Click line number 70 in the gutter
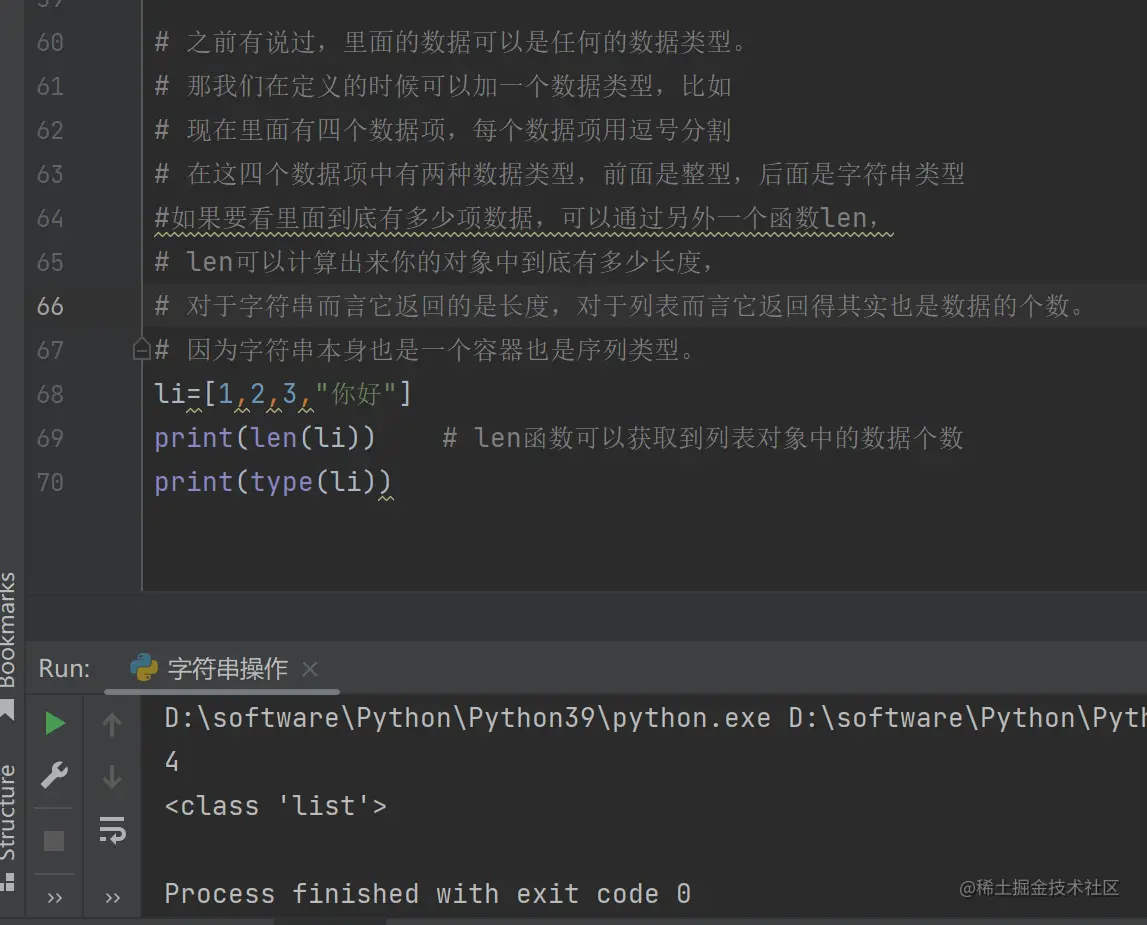The height and width of the screenshot is (925, 1147). point(50,482)
